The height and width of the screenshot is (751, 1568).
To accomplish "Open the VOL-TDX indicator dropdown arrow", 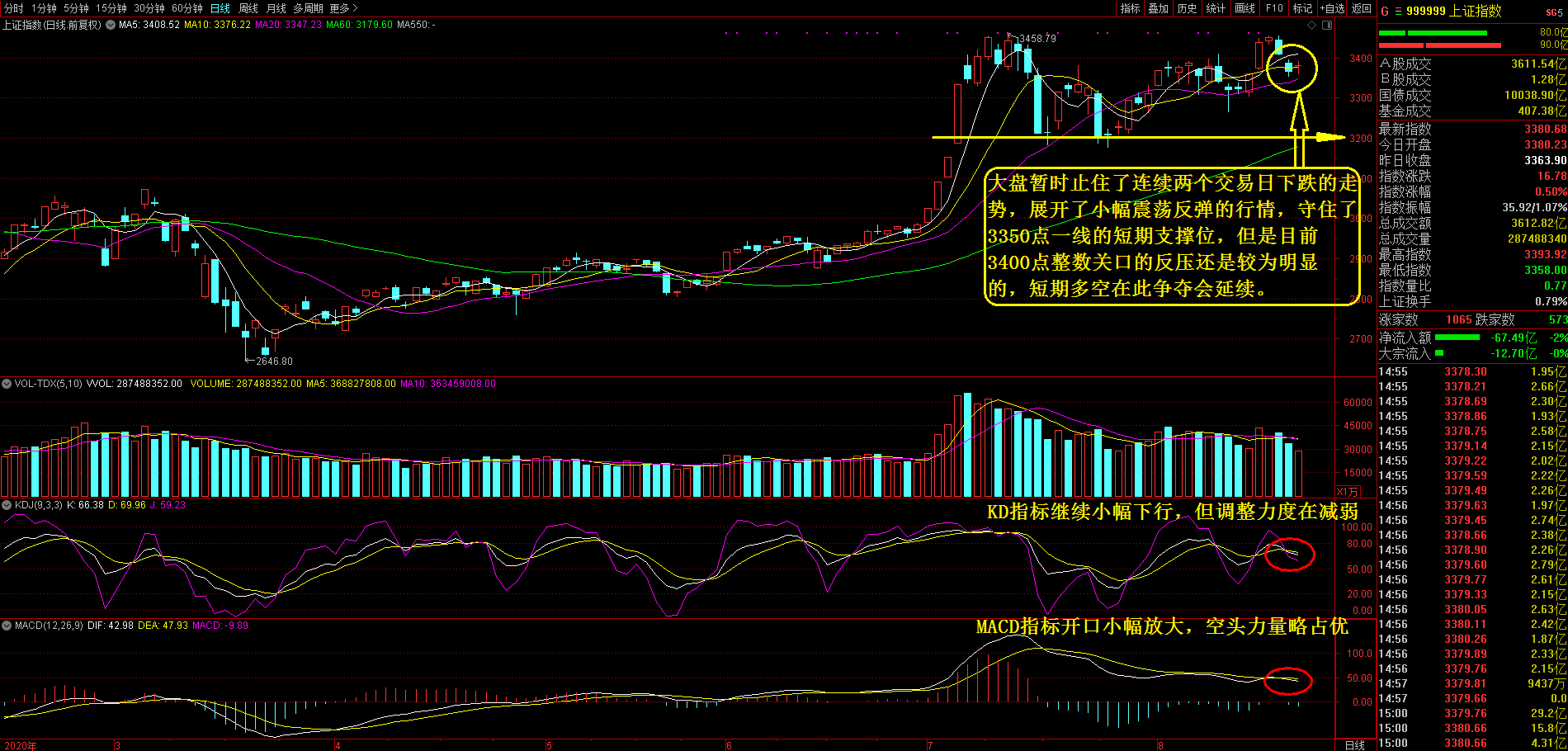I will pos(7,384).
